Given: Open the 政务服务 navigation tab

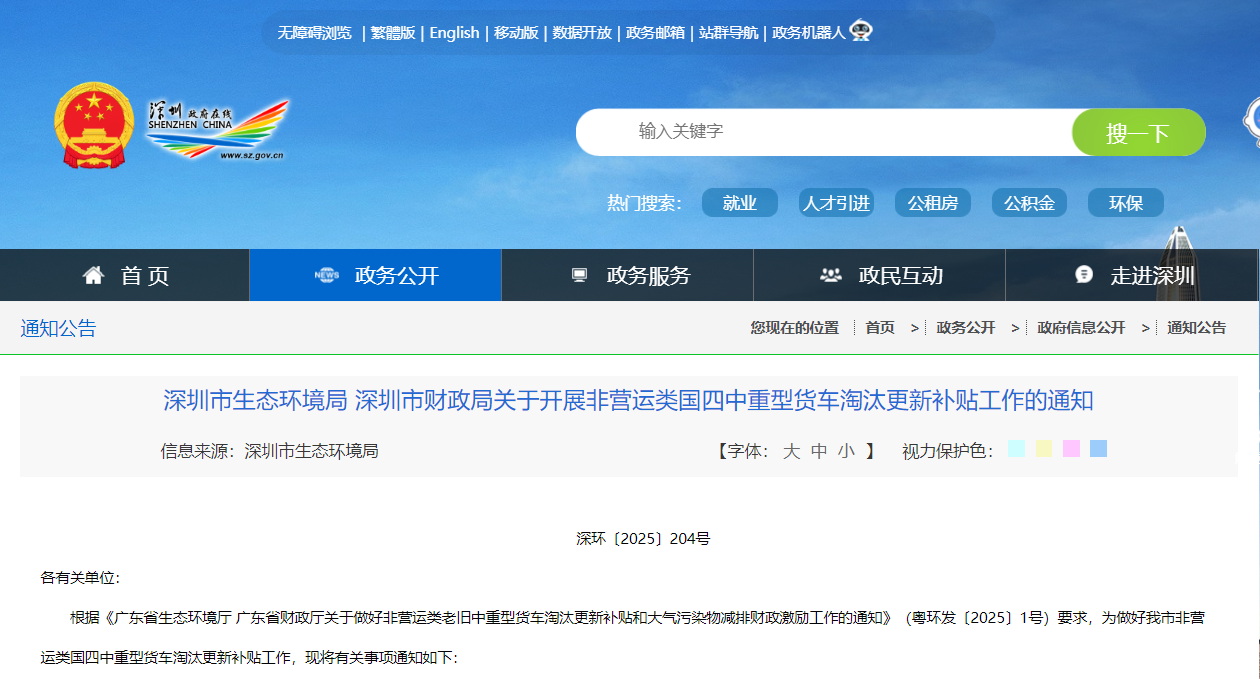Looking at the screenshot, I should pyautogui.click(x=648, y=276).
